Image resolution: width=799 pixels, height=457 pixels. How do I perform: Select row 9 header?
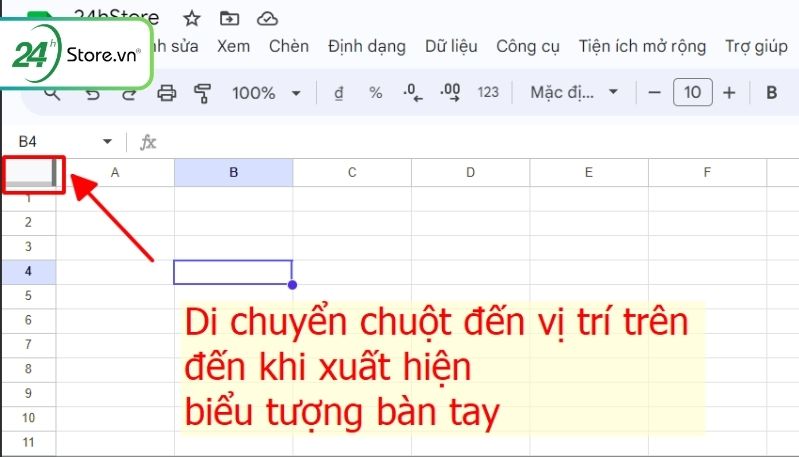29,393
